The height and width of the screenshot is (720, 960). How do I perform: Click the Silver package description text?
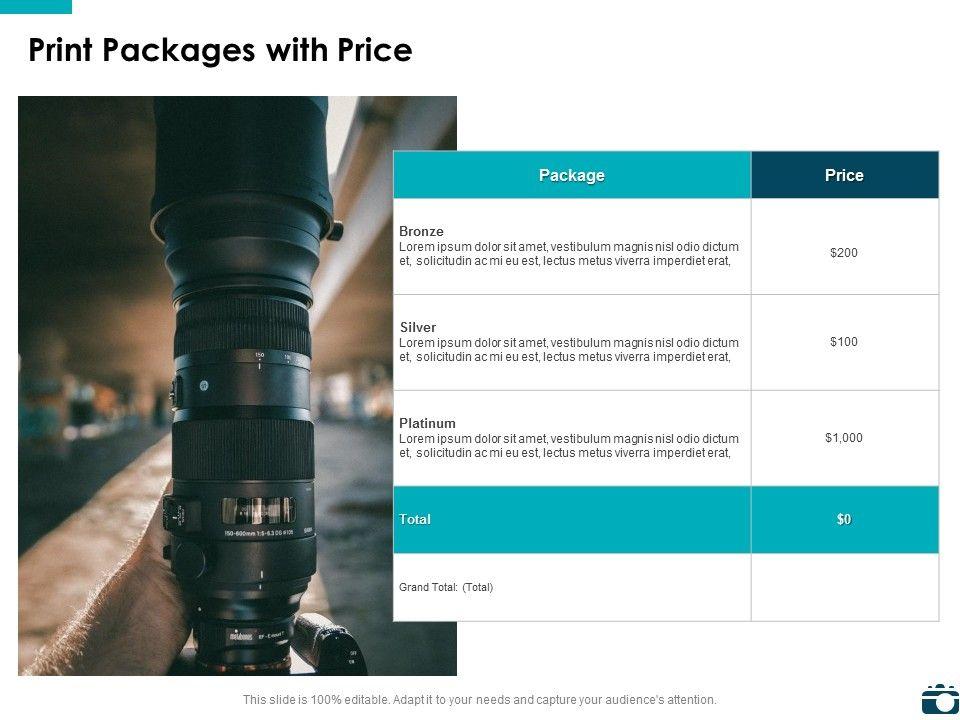point(568,350)
